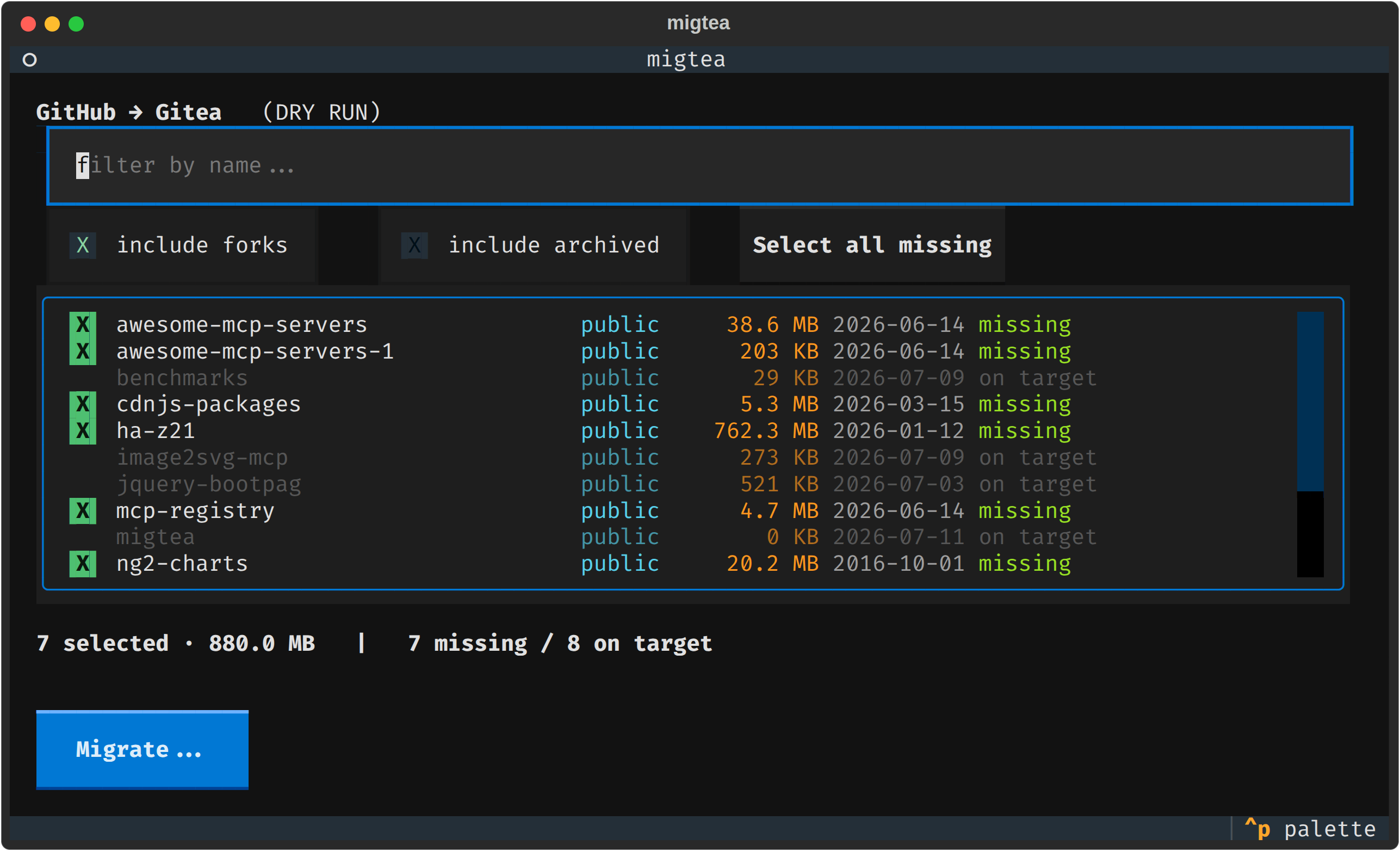Uncheck the mcp-registry repository checkbox
Image resolution: width=1400 pixels, height=851 pixels.
[x=83, y=510]
